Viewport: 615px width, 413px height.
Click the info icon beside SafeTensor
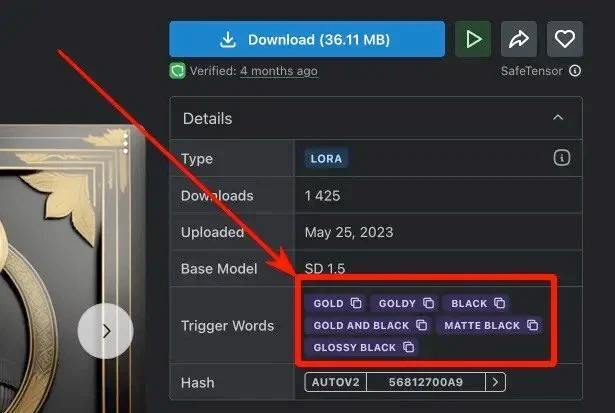[x=575, y=71]
